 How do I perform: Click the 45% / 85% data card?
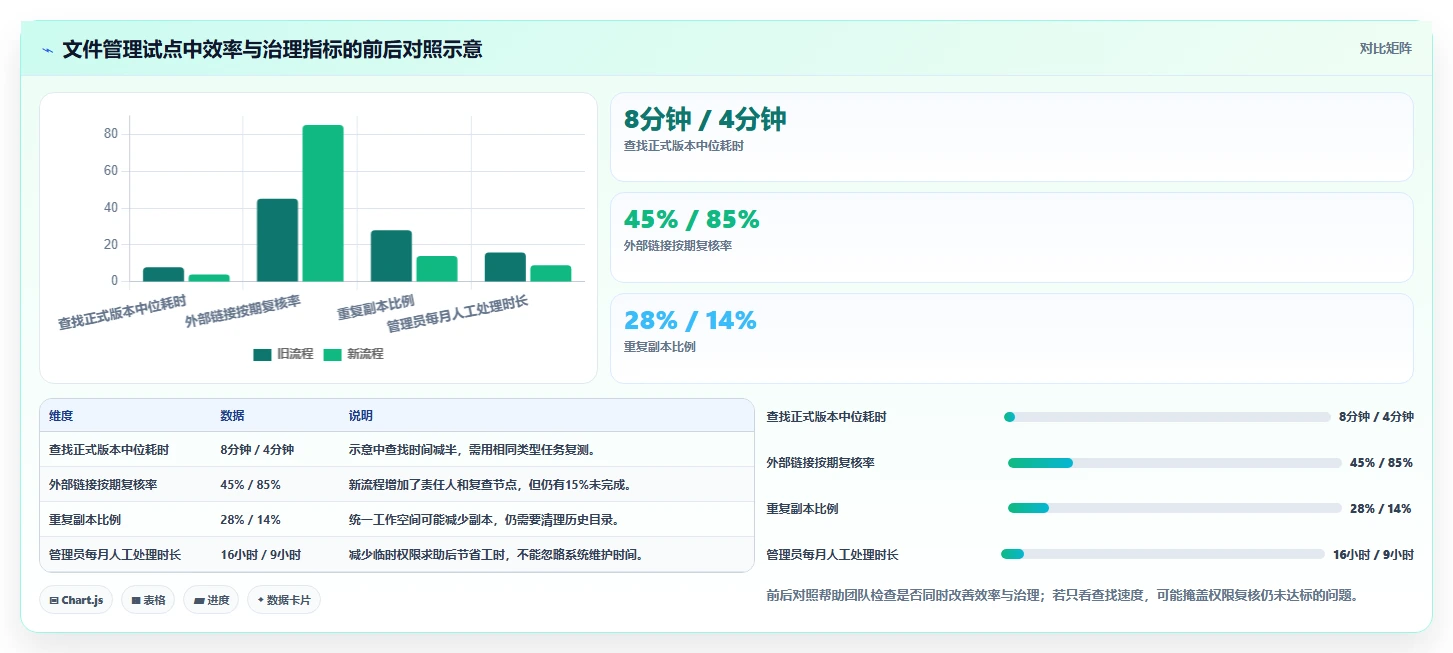(1011, 237)
